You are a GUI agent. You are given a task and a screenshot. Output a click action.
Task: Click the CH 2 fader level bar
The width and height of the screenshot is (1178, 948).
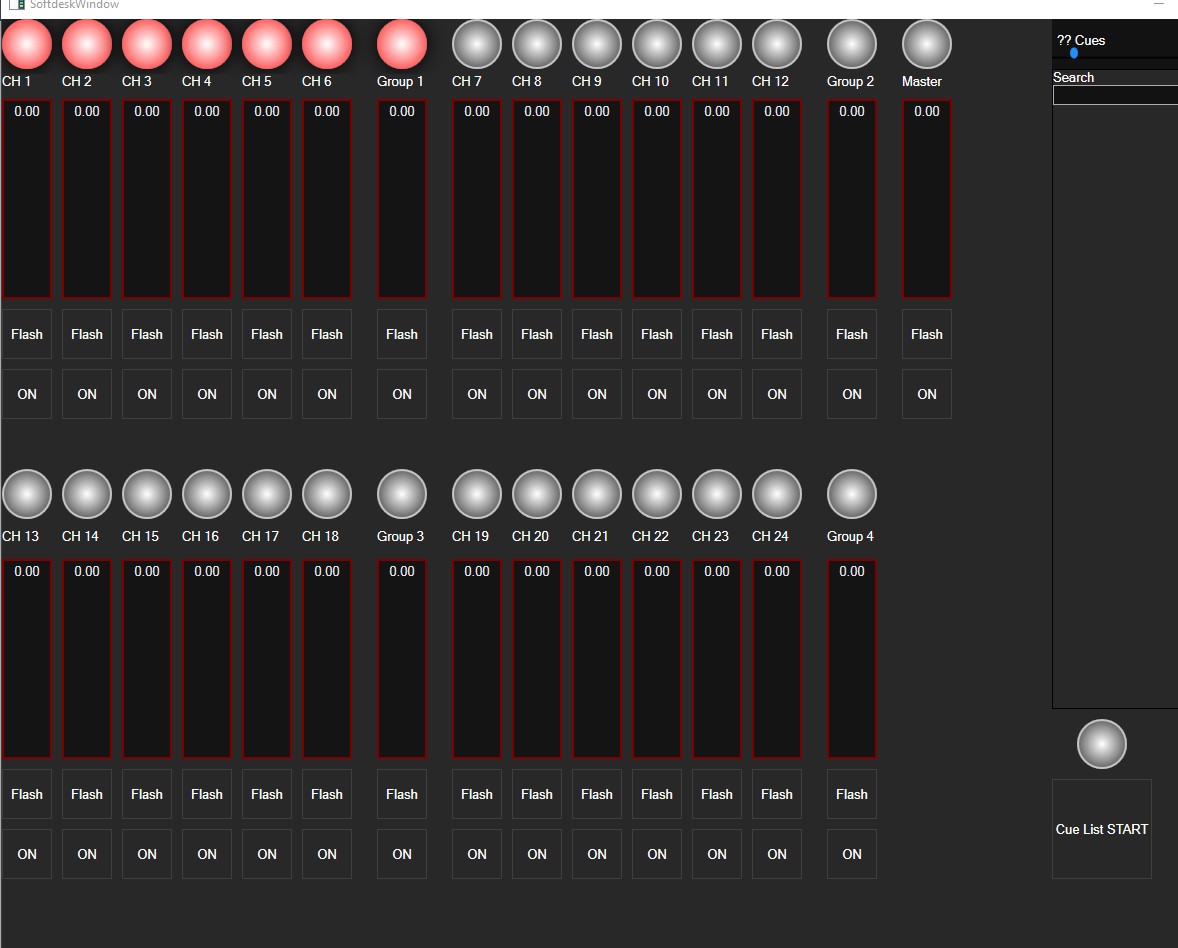(x=87, y=200)
